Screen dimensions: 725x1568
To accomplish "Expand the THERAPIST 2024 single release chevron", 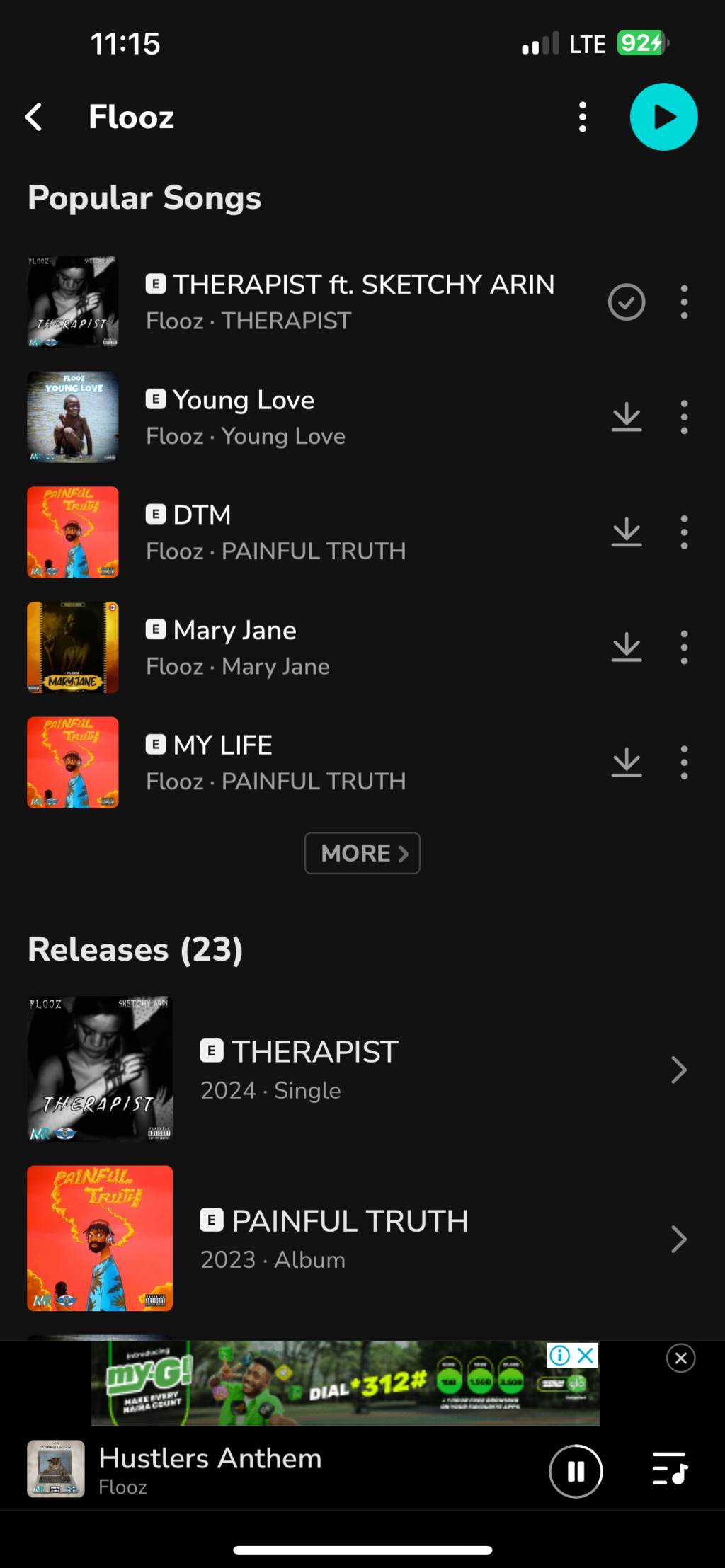I will [x=678, y=1070].
